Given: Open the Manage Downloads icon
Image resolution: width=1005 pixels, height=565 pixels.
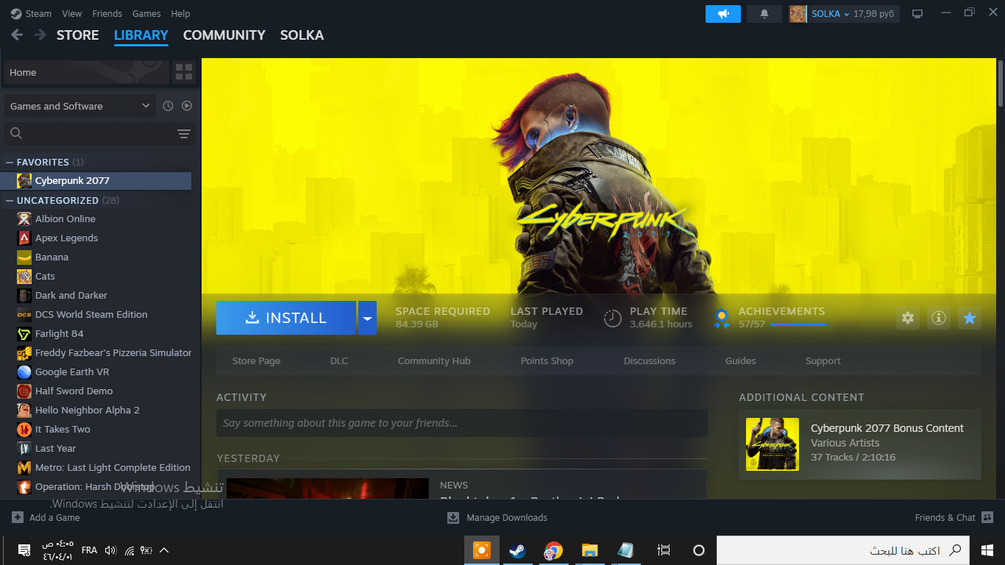Looking at the screenshot, I should click(x=453, y=518).
